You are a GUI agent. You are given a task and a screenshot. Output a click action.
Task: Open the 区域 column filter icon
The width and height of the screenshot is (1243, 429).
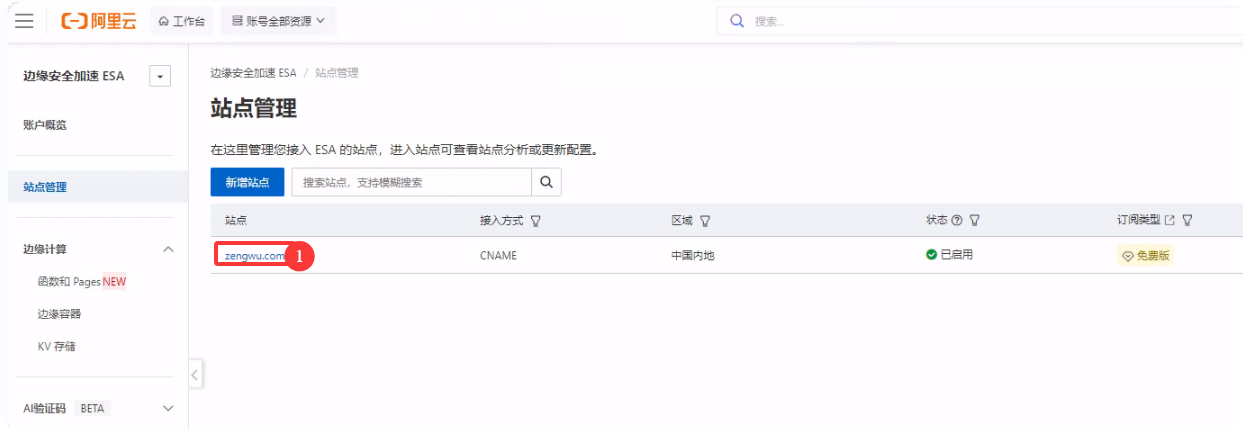coord(706,220)
